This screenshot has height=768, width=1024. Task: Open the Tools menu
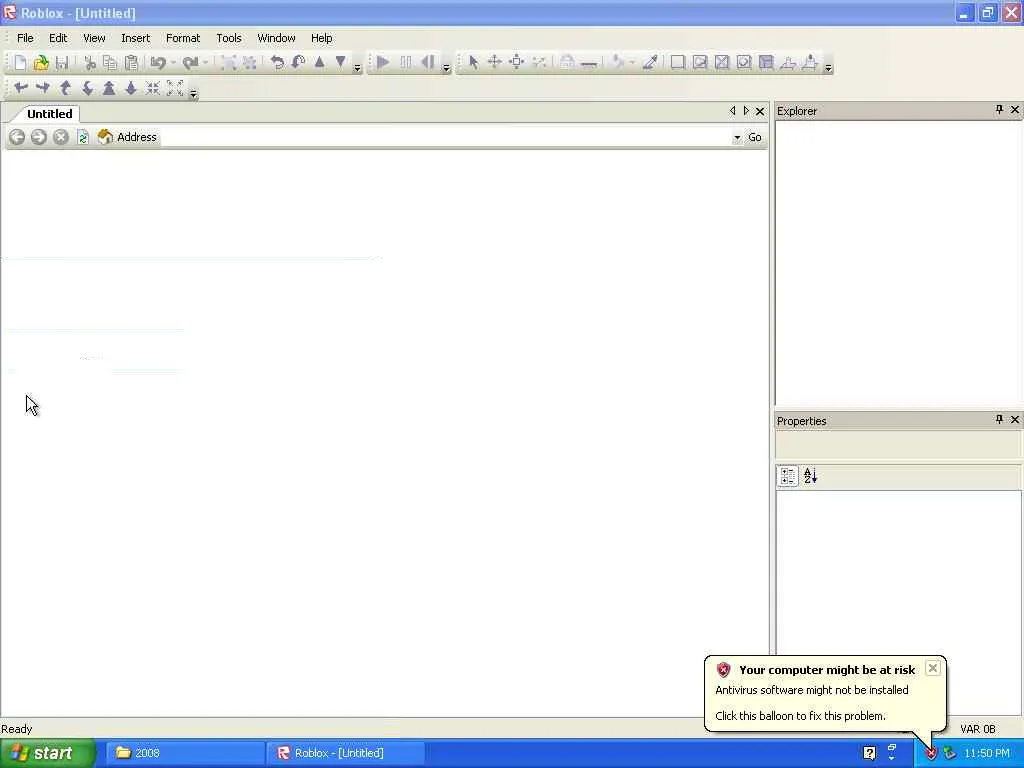click(229, 38)
